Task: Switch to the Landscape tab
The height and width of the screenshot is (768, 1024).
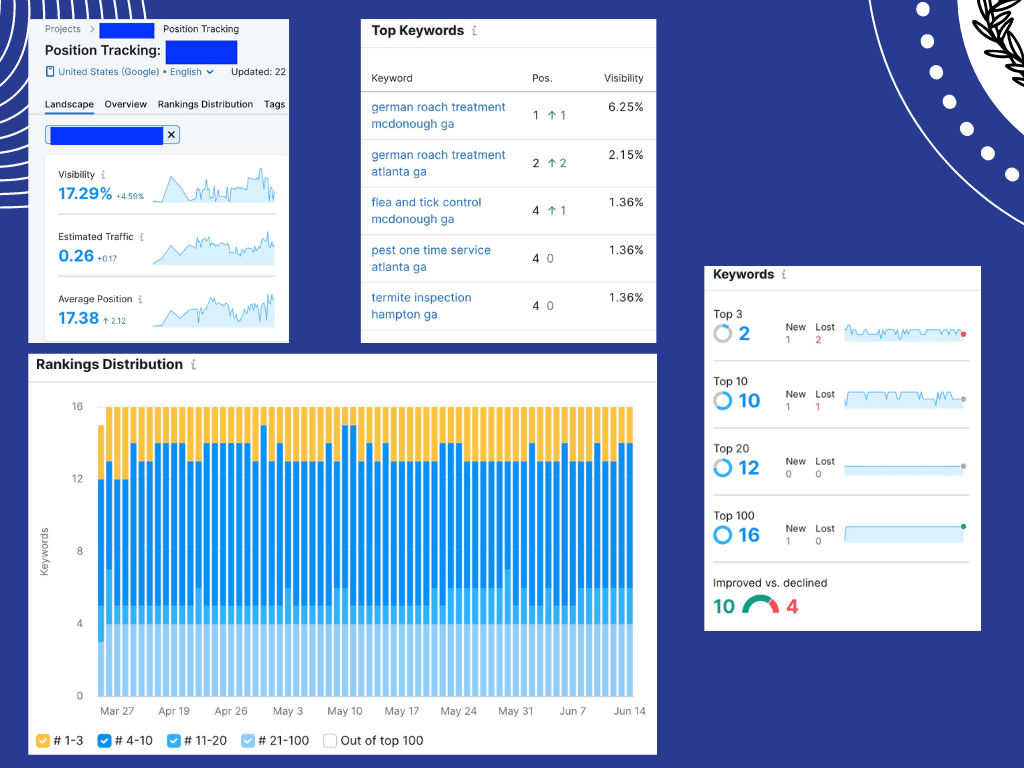Action: [x=69, y=104]
